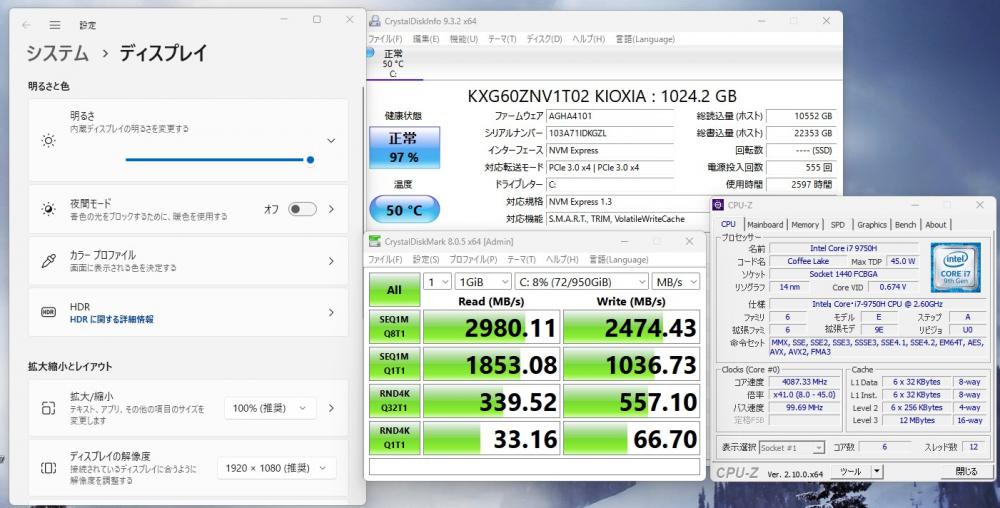The height and width of the screenshot is (508, 1000).
Task: Open the test count dropdown in CrystalDiskMark
Action: point(437,282)
